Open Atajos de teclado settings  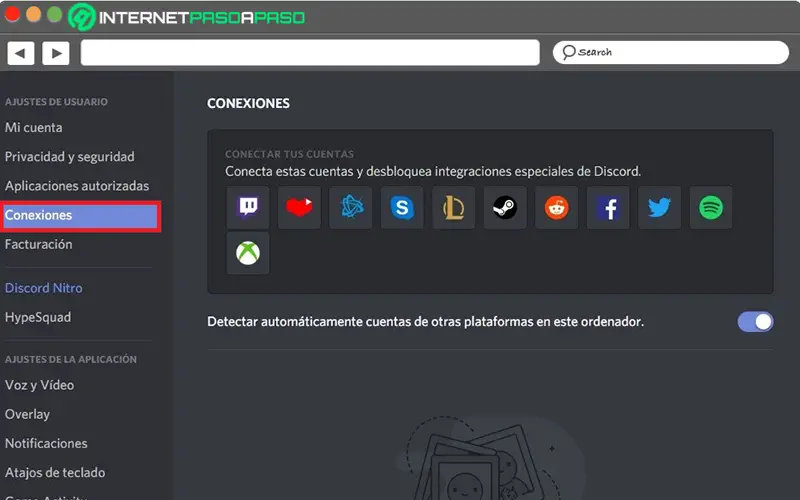tap(55, 472)
